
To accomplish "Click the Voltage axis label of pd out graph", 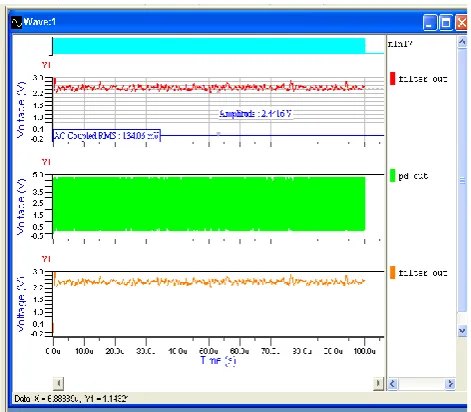I will click(21, 206).
